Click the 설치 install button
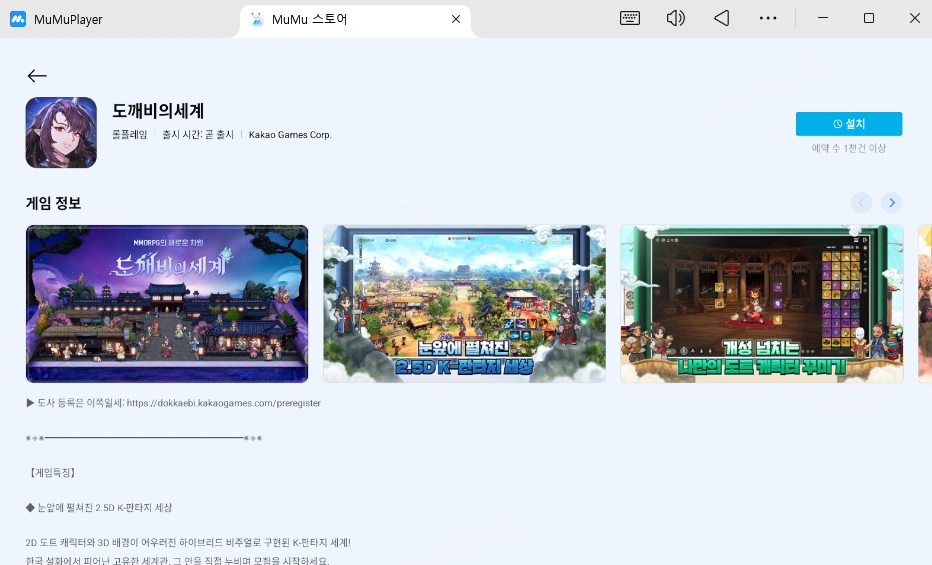932x565 pixels. 849,124
